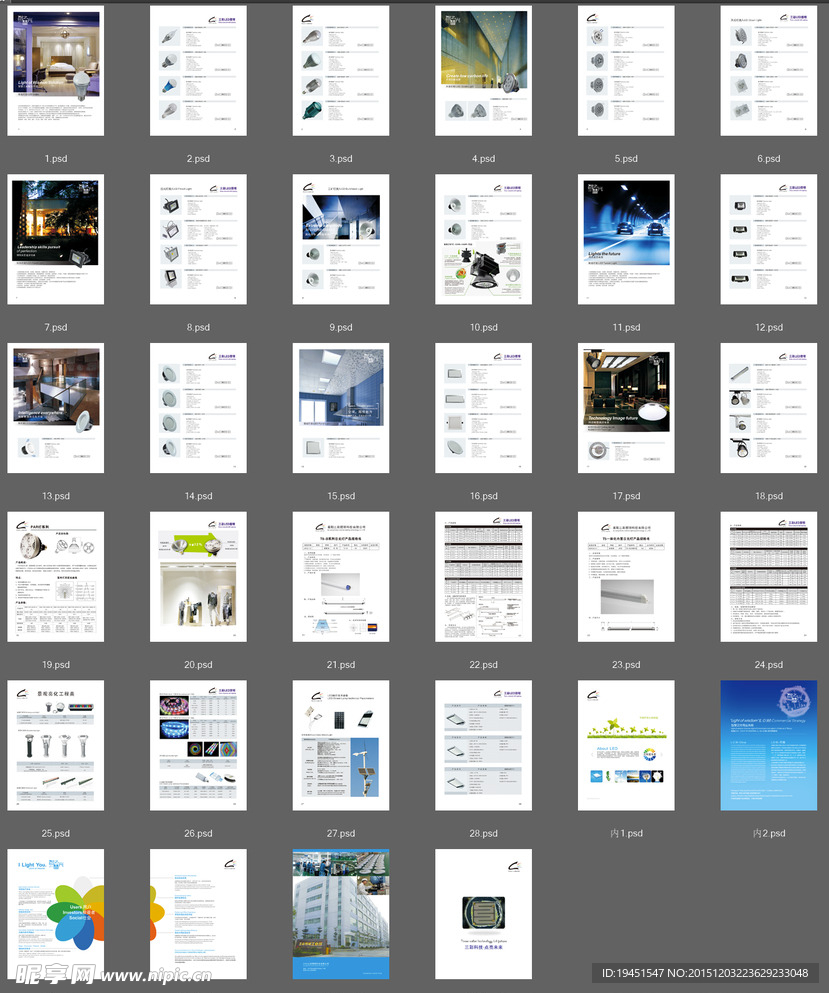Open the 20.psd clothing mannequins thumbnail
Image resolution: width=829 pixels, height=993 pixels.
point(198,577)
